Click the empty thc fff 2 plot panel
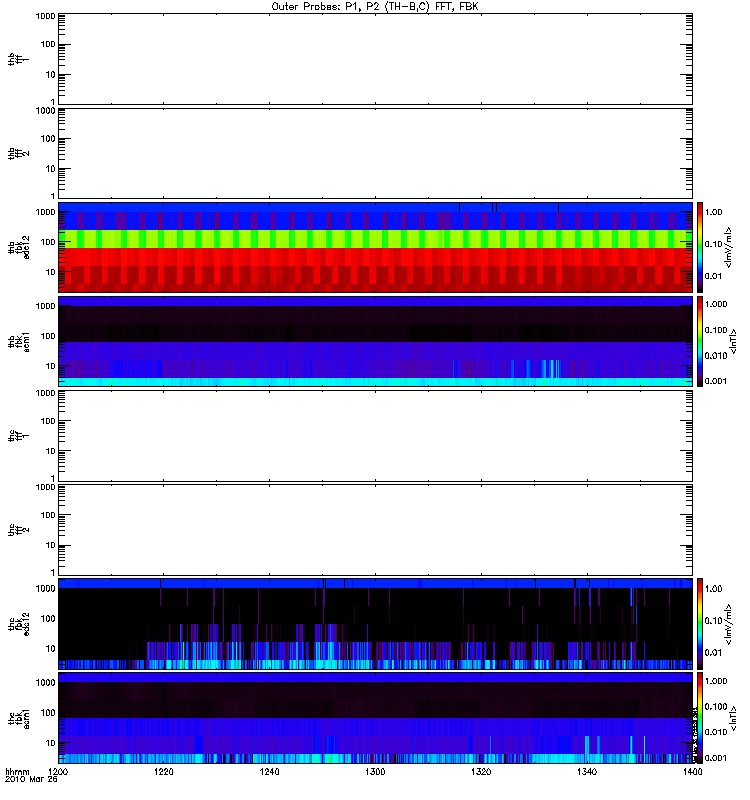This screenshot has height=800, width=750. pyautogui.click(x=376, y=530)
